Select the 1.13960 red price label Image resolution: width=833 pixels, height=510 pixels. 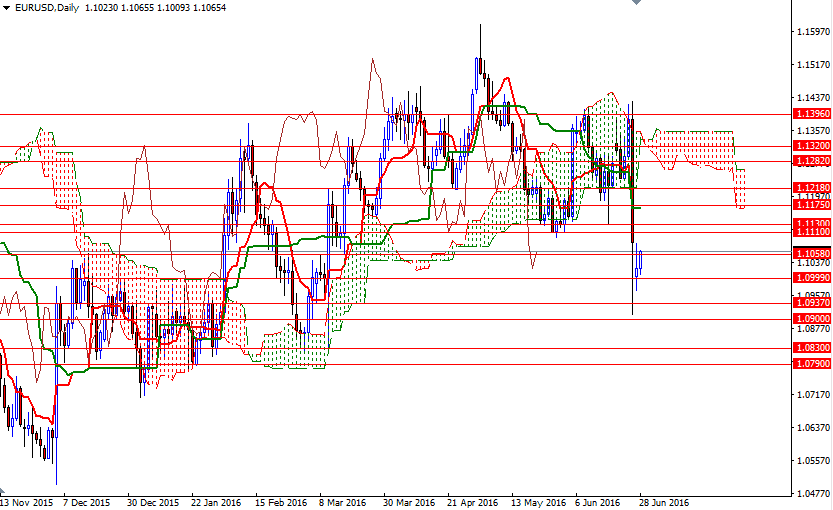pyautogui.click(x=811, y=114)
